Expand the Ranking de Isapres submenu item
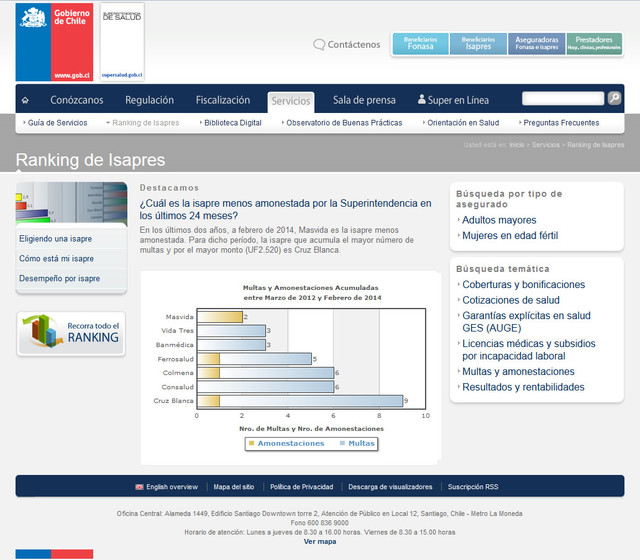Viewport: 640px width, 560px height. 146,123
